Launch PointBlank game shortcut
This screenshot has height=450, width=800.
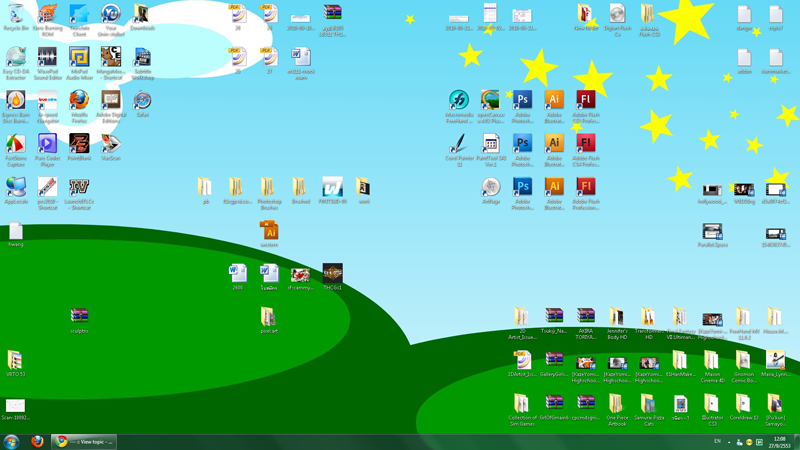[x=79, y=147]
